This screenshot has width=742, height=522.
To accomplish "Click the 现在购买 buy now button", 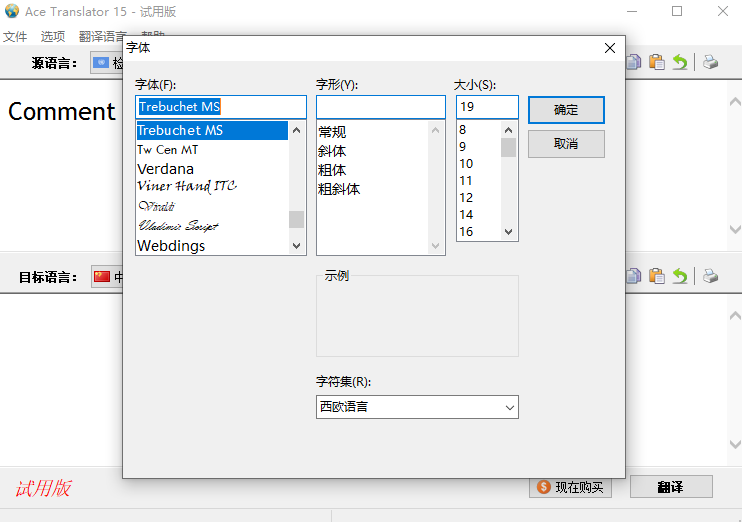I will click(x=570, y=487).
